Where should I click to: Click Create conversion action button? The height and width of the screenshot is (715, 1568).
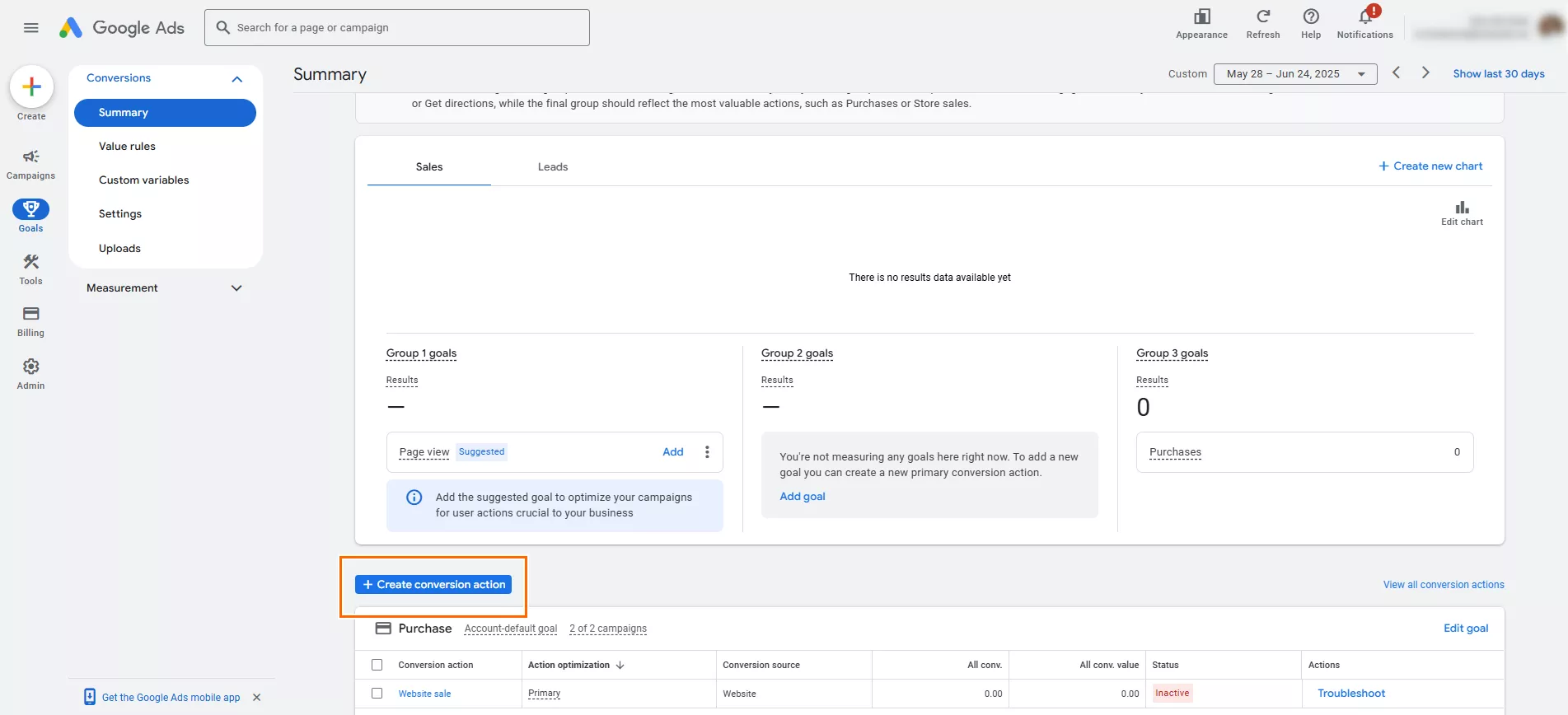point(433,585)
